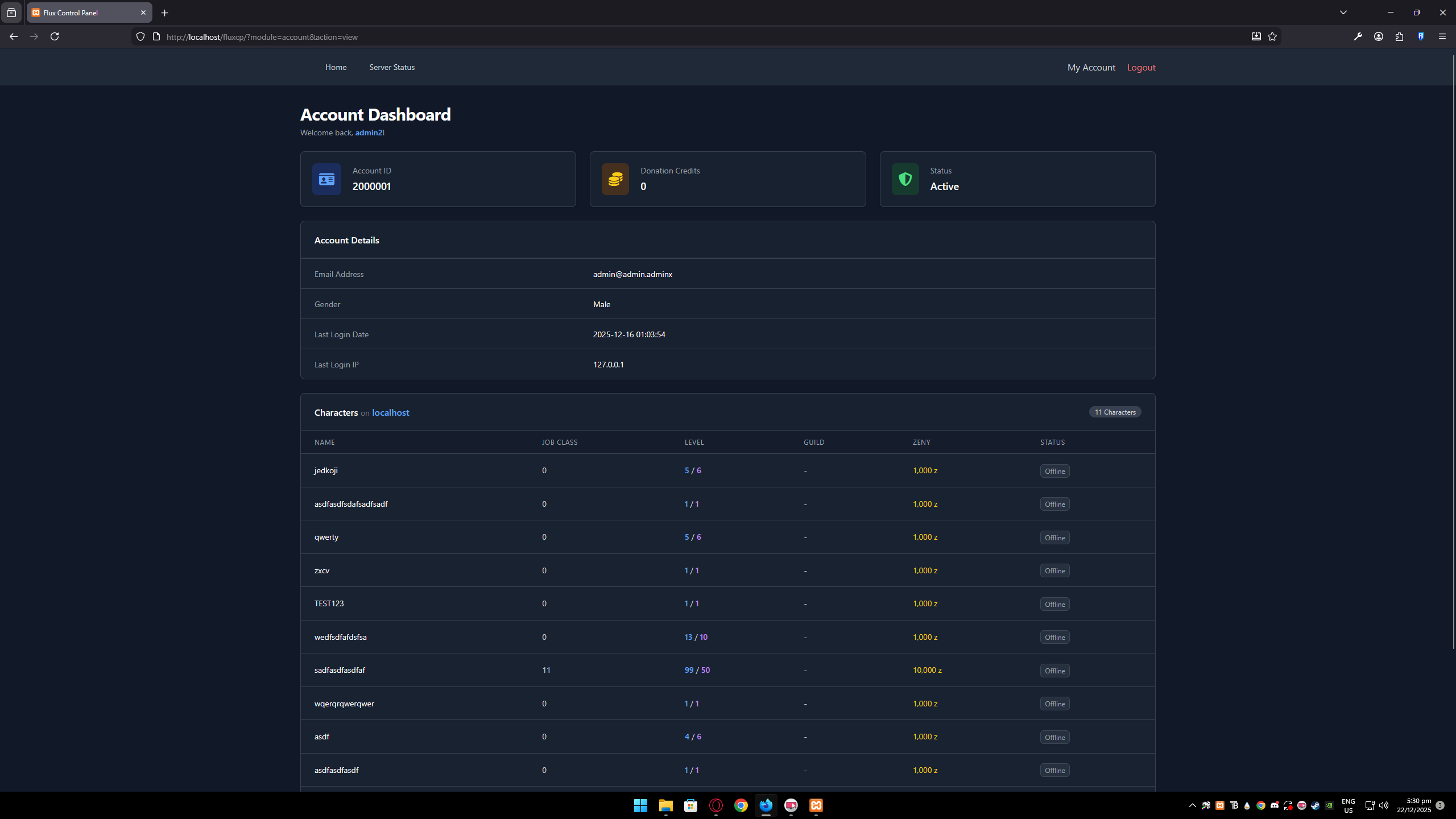Open the browser extensions puzzle icon
The image size is (1456, 819).
click(x=1399, y=36)
